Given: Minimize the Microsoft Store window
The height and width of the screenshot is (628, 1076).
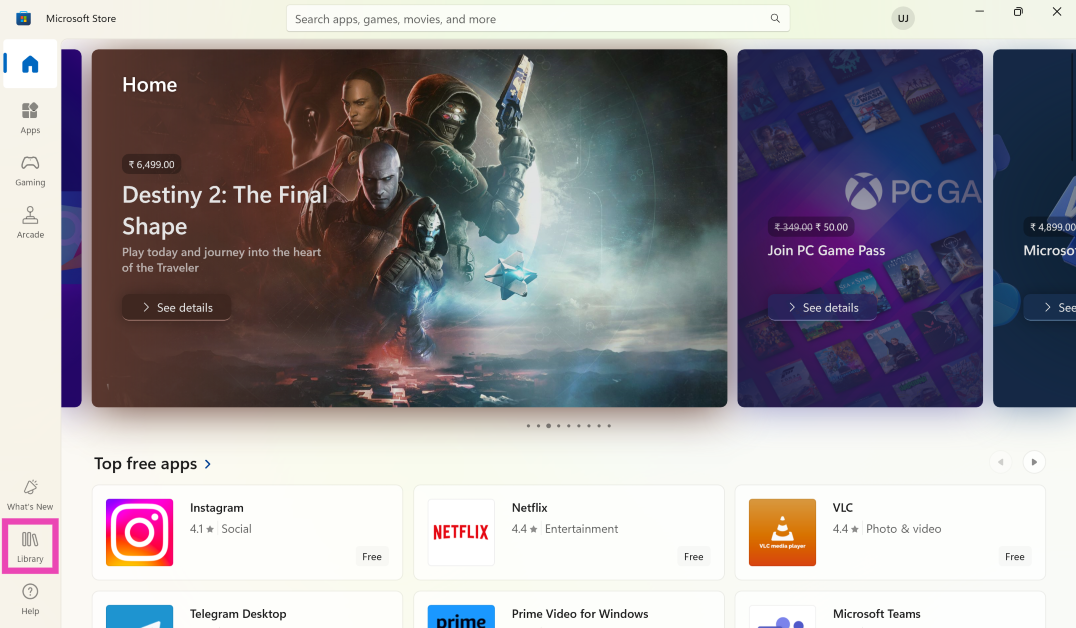Looking at the screenshot, I should [x=979, y=12].
